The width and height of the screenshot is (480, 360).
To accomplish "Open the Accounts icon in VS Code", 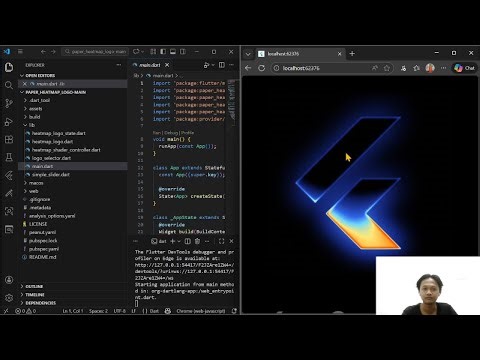I will pos(9,280).
